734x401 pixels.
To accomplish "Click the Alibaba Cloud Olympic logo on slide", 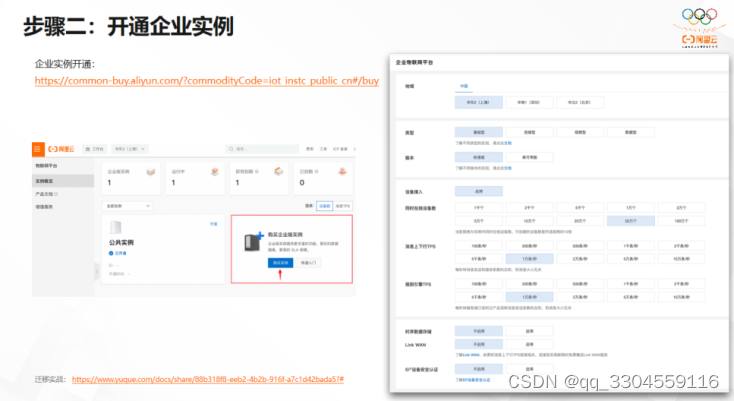I will click(699, 28).
